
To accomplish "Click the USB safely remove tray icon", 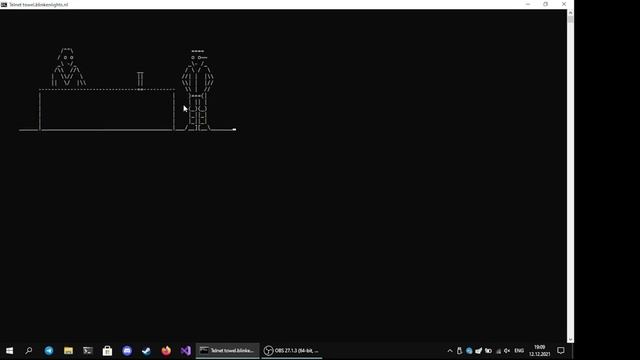I will 459,351.
